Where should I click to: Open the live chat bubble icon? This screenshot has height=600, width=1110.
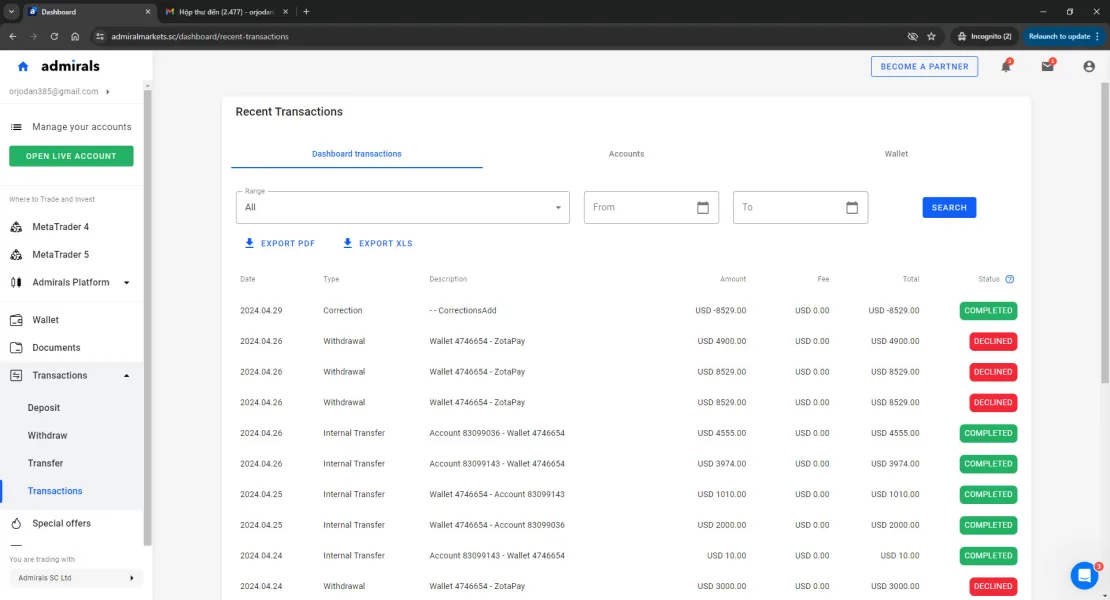(x=1084, y=576)
